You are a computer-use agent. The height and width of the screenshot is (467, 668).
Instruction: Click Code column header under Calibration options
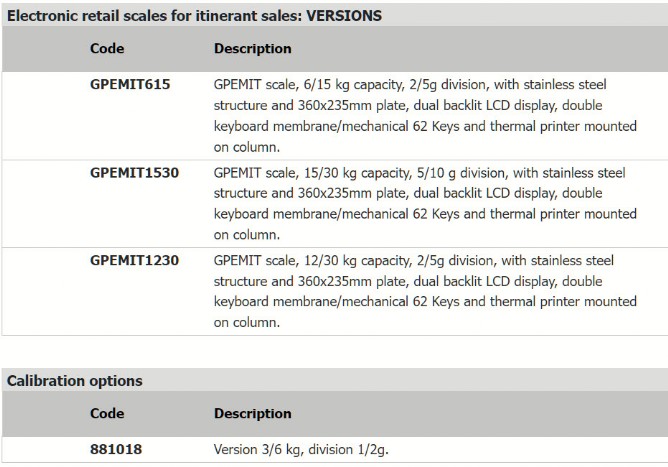click(x=107, y=413)
